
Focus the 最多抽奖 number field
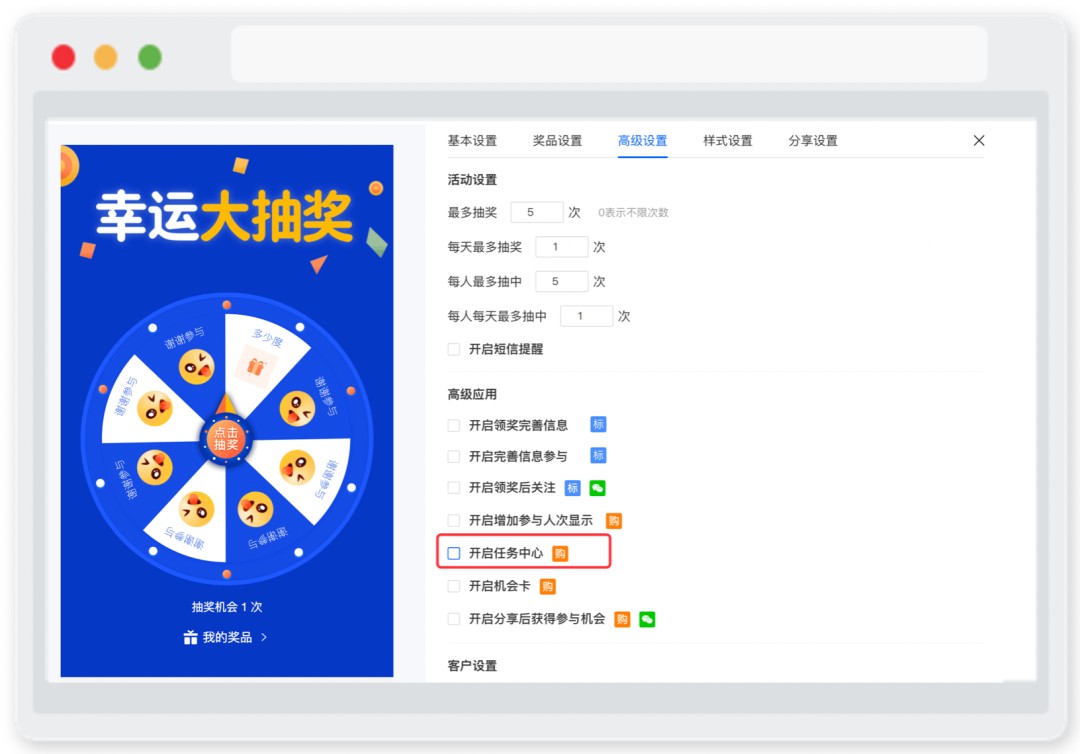pyautogui.click(x=537, y=212)
